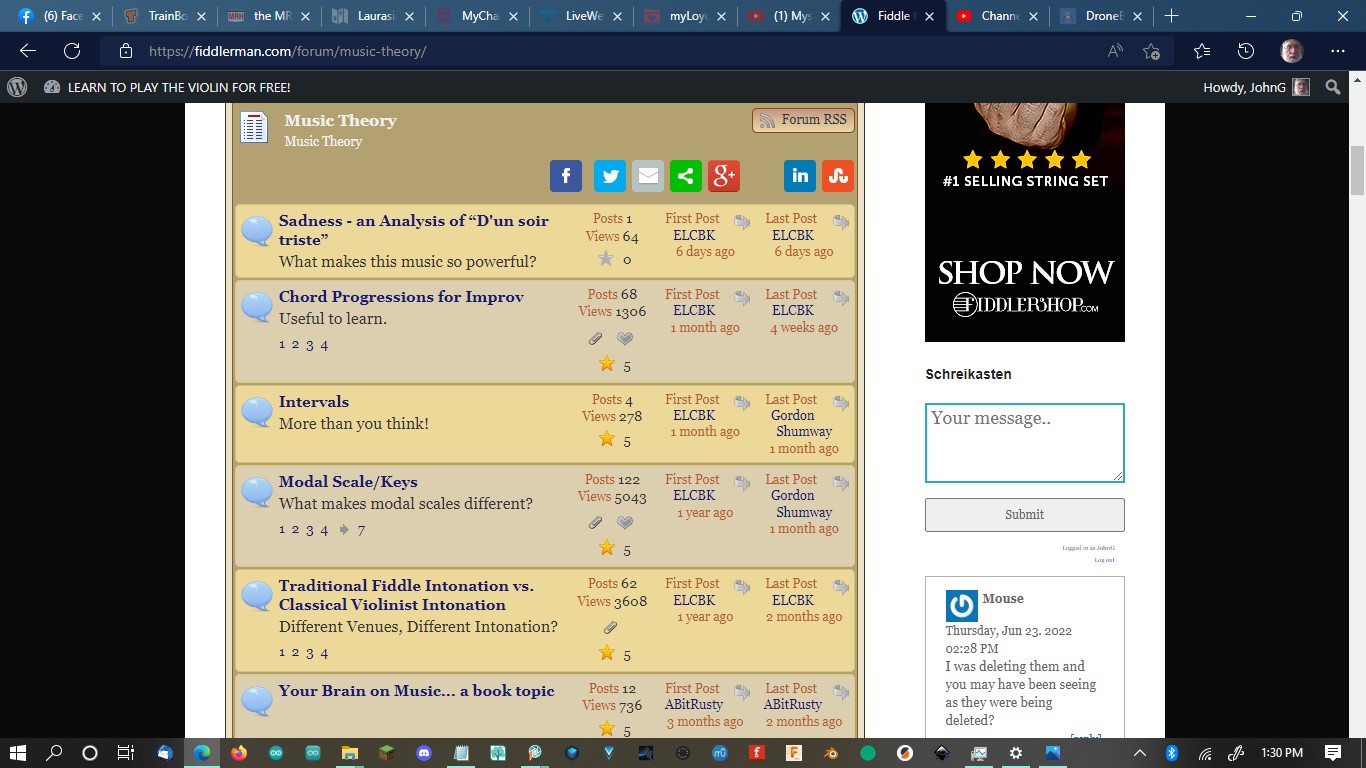Go to first post arrow of Your Brain on Music

pos(742,691)
